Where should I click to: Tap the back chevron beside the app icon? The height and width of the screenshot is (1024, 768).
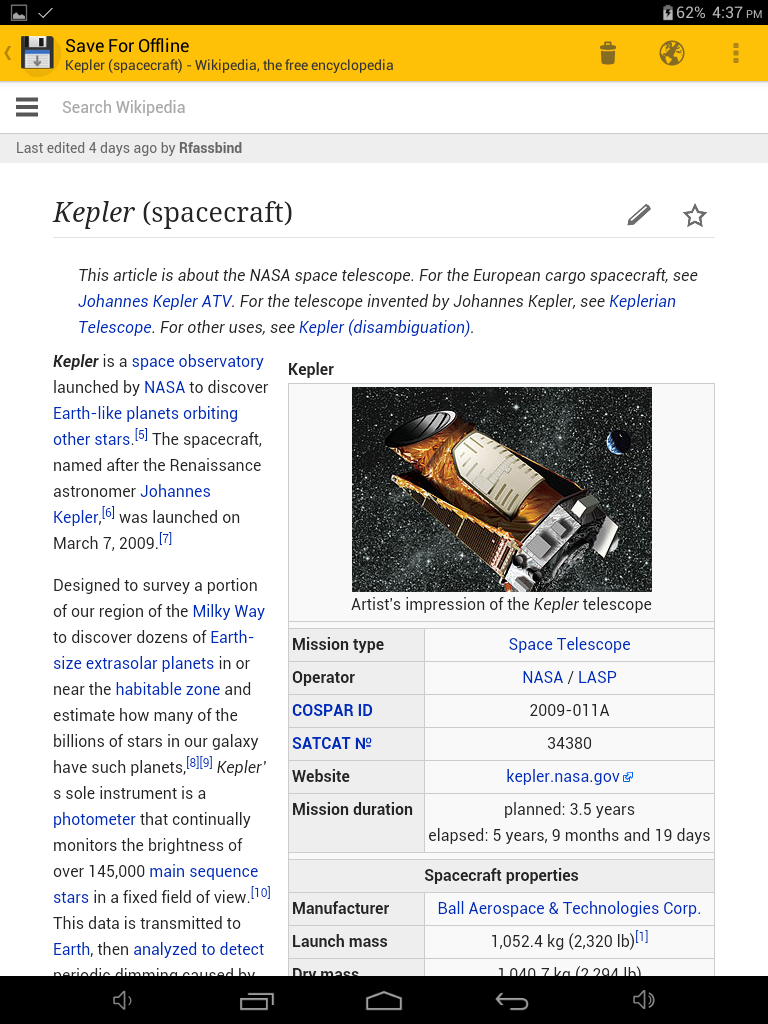coord(8,53)
